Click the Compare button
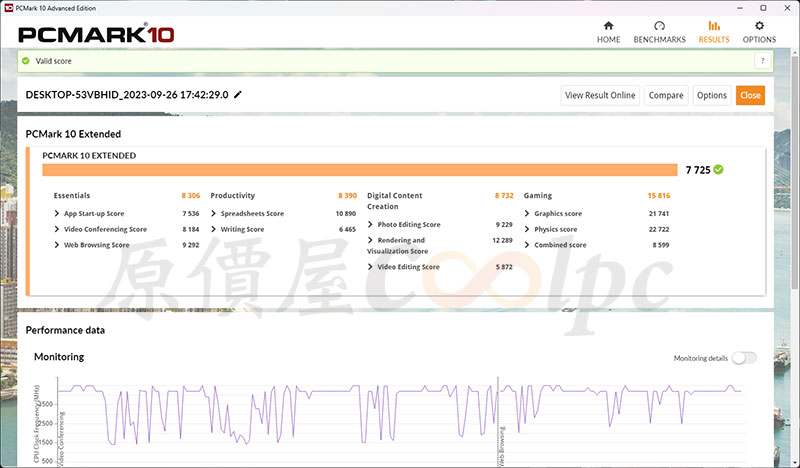 666,95
